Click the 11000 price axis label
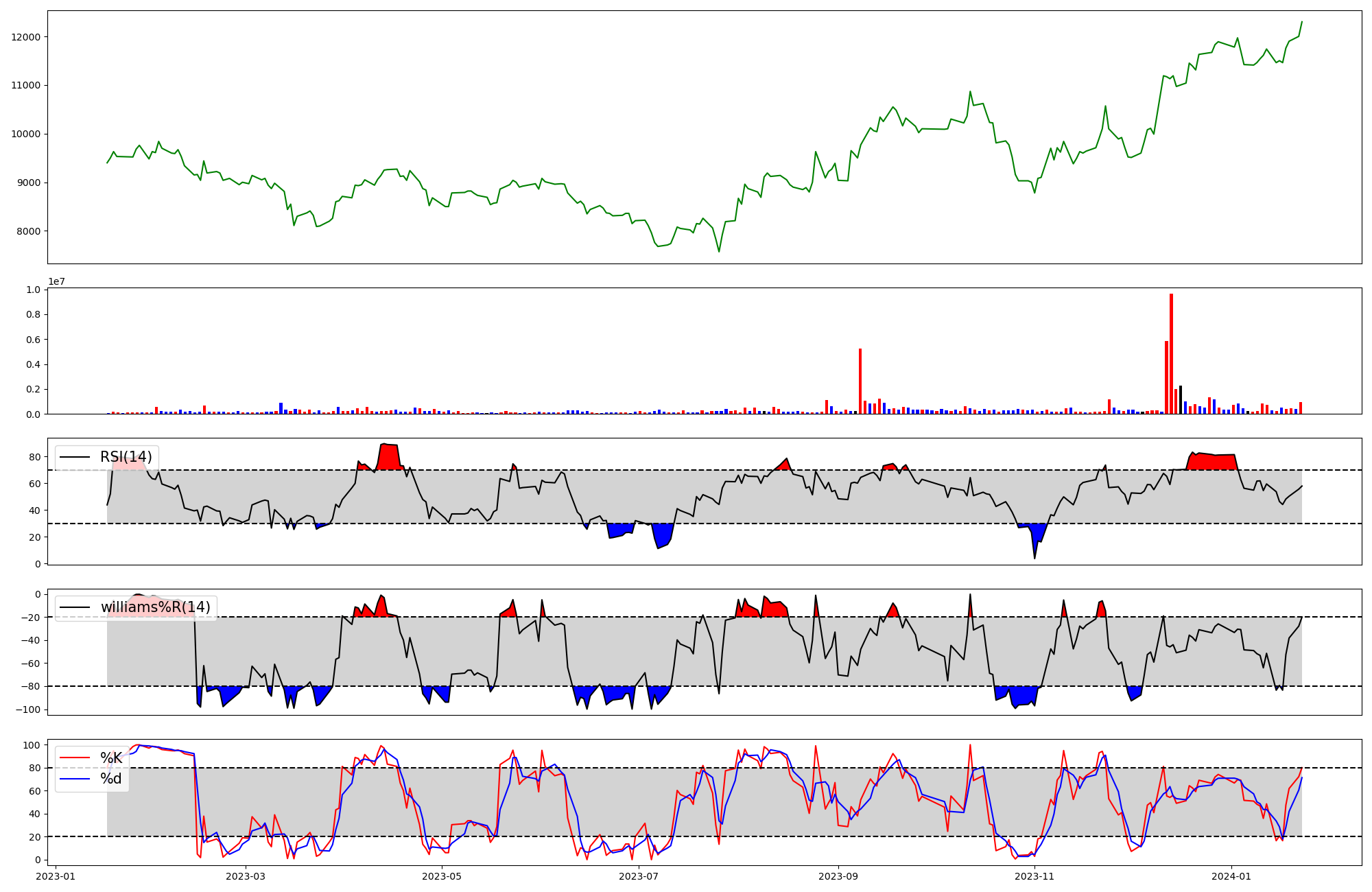The height and width of the screenshot is (892, 1372). click(x=26, y=86)
